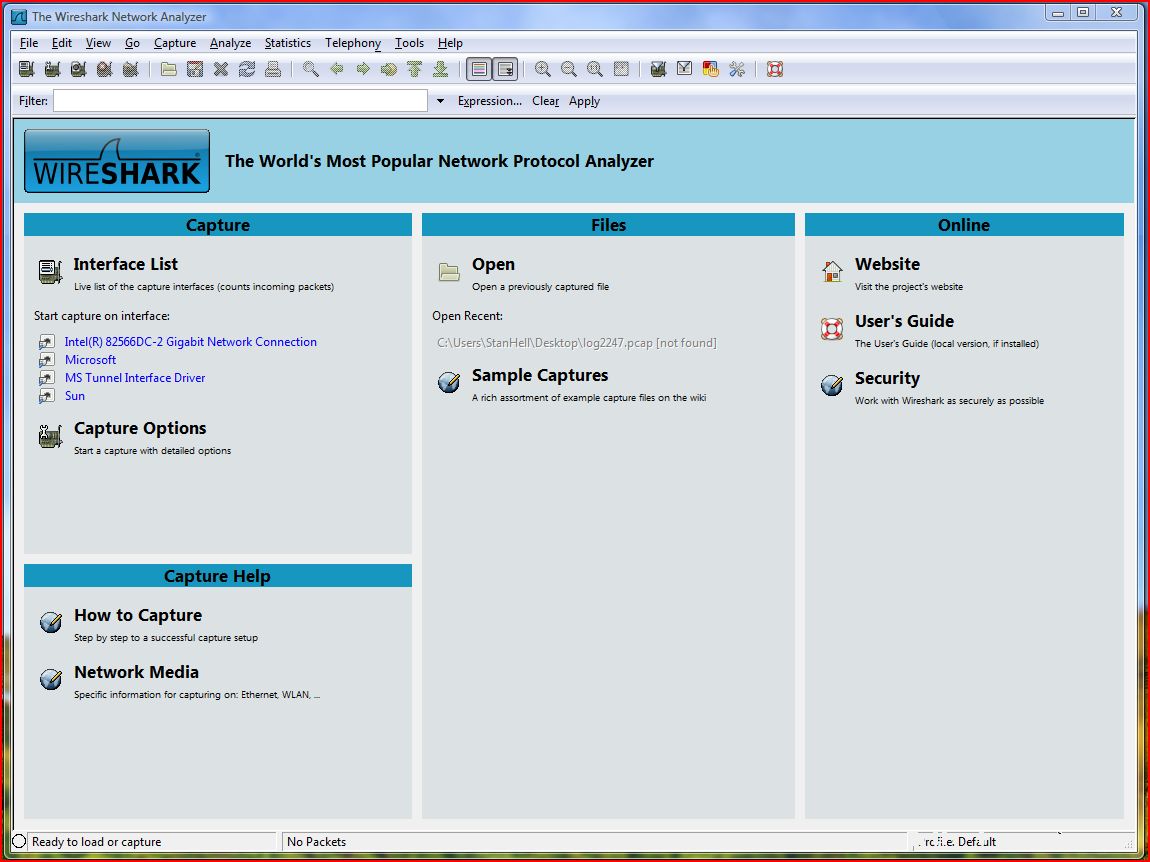Image resolution: width=1150 pixels, height=862 pixels.
Task: Save capture file toolbar icon
Action: [194, 69]
